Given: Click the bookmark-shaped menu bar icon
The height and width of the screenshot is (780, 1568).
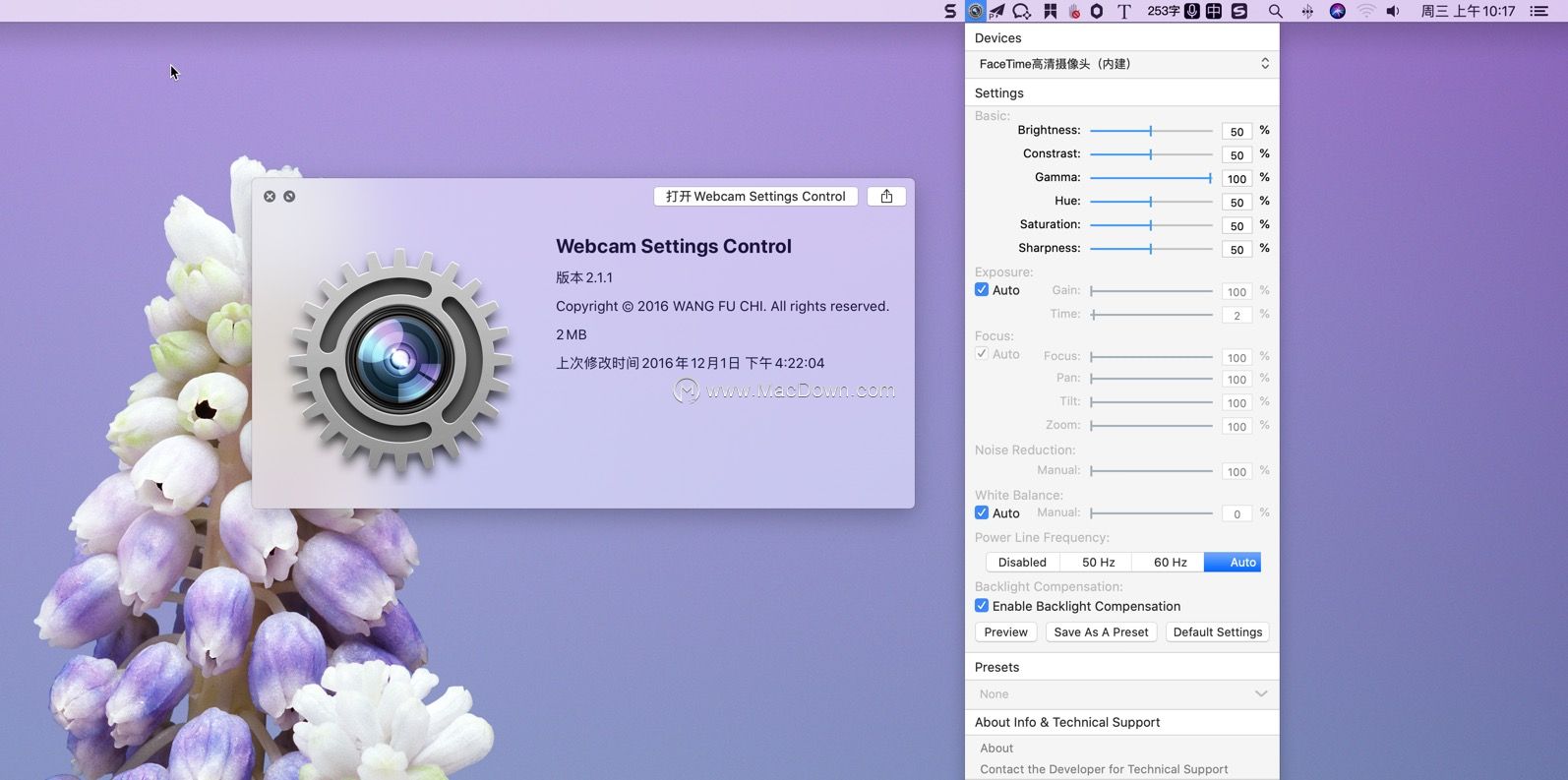Looking at the screenshot, I should coord(1051,11).
